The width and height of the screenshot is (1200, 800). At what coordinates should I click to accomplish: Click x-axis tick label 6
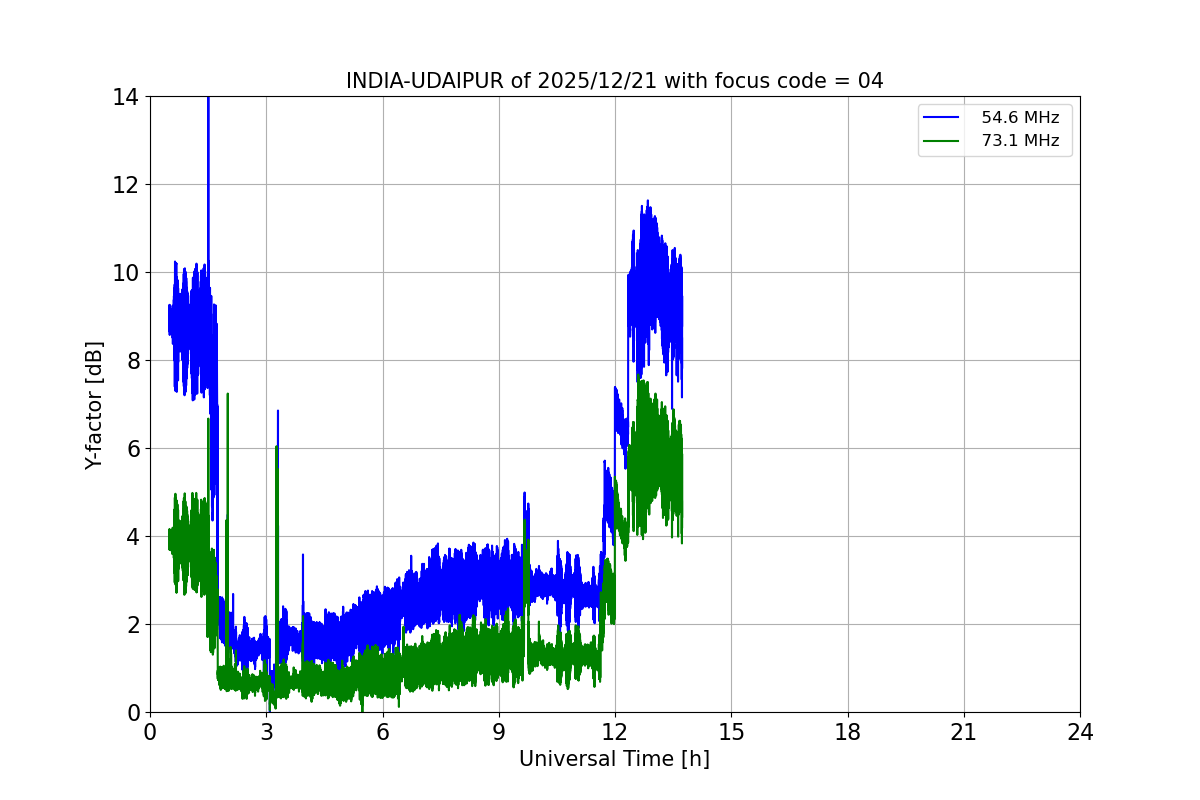coord(382,732)
